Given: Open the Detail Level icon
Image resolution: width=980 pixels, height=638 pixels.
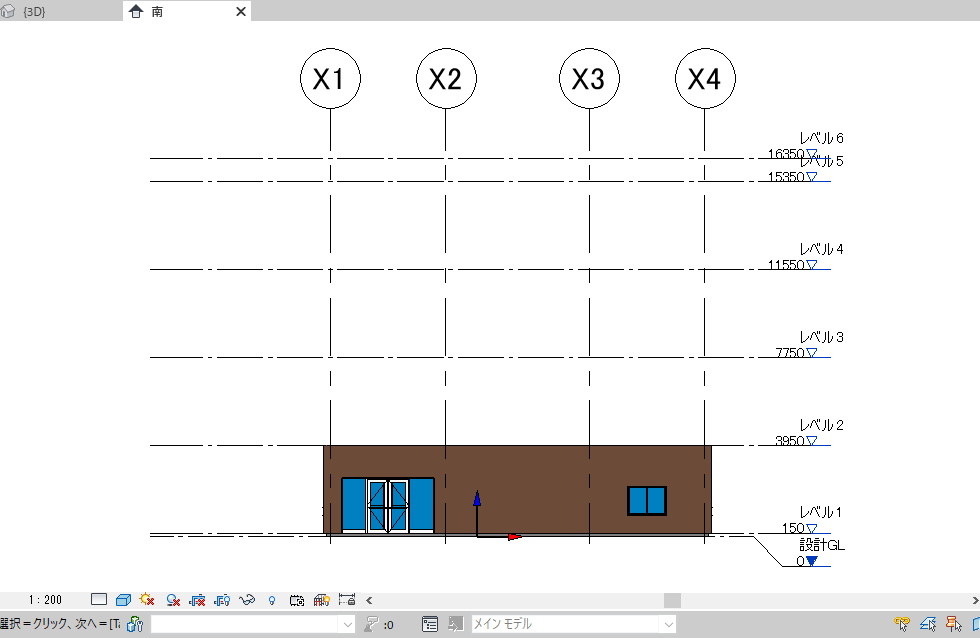Looking at the screenshot, I should pos(99,600).
